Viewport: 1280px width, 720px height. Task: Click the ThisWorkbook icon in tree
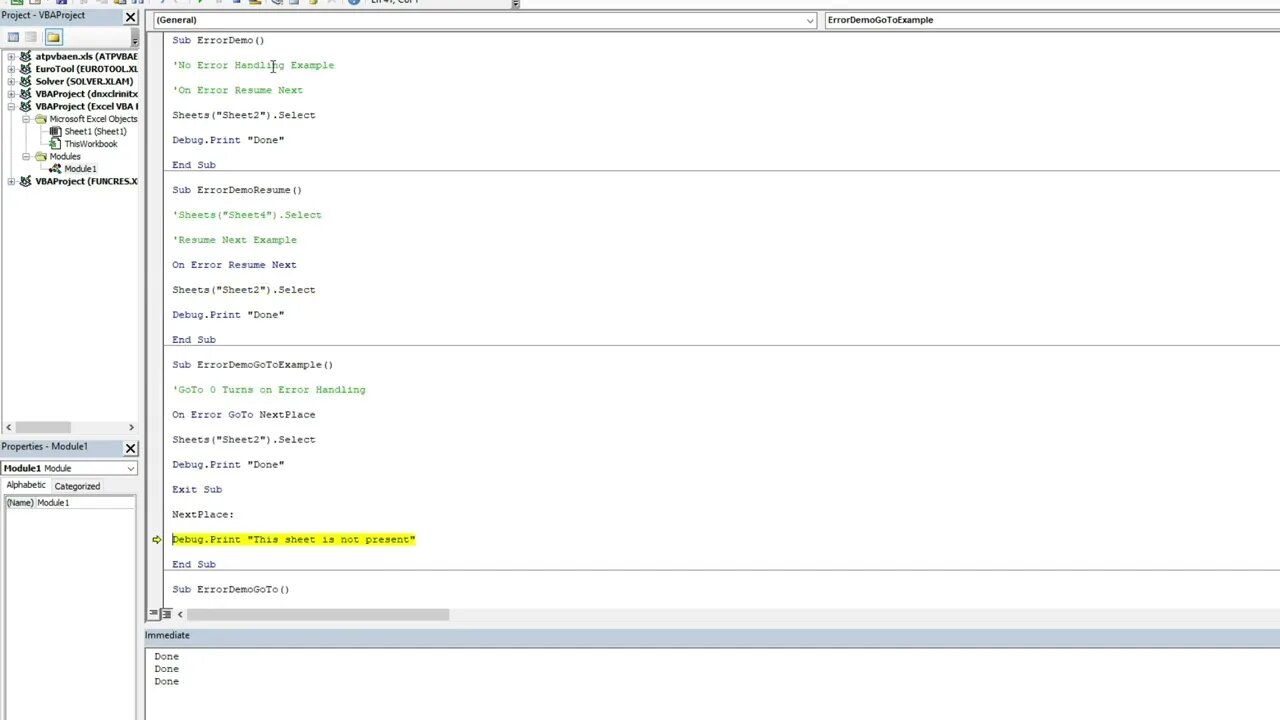(x=56, y=144)
